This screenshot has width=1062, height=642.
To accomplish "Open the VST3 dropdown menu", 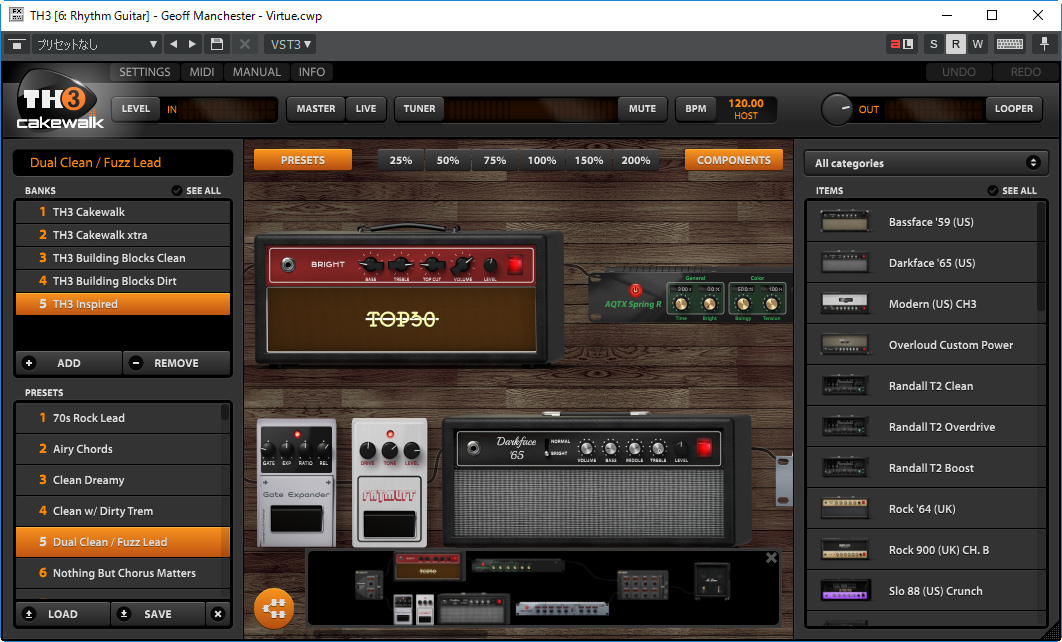I will (291, 44).
